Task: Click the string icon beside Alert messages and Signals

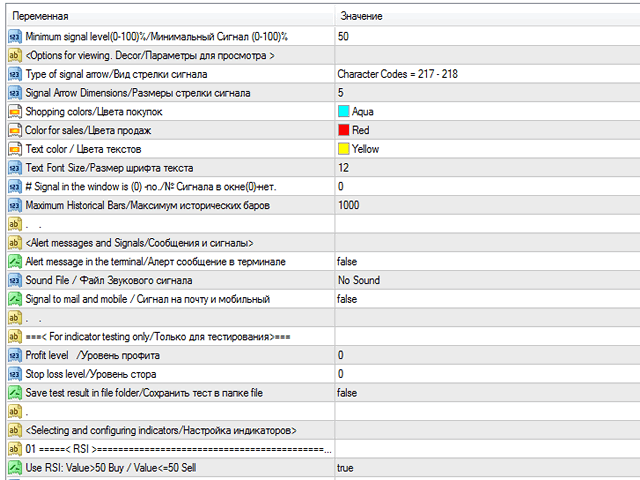Action: [x=15, y=243]
